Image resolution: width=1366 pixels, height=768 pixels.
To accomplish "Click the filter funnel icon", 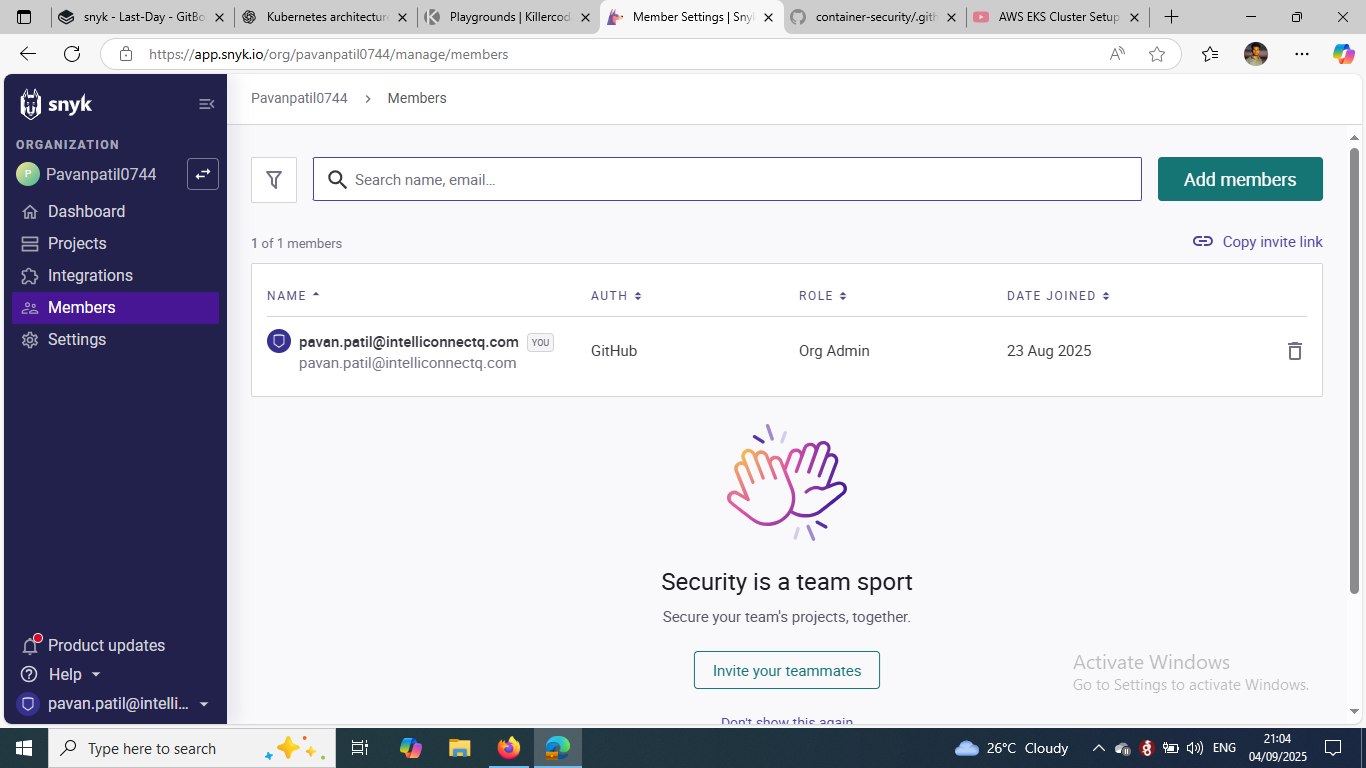I will tap(274, 180).
